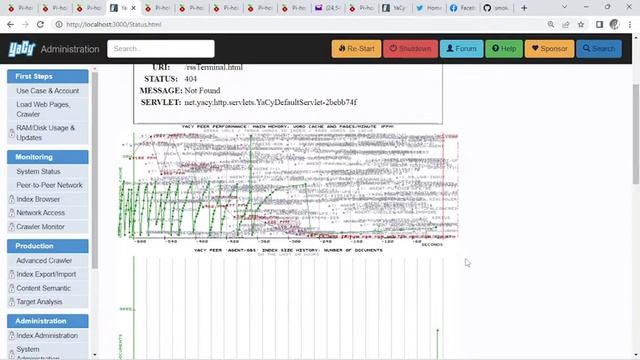The width and height of the screenshot is (640, 360).
Task: Focus the YaCy Search input field
Action: point(161,49)
